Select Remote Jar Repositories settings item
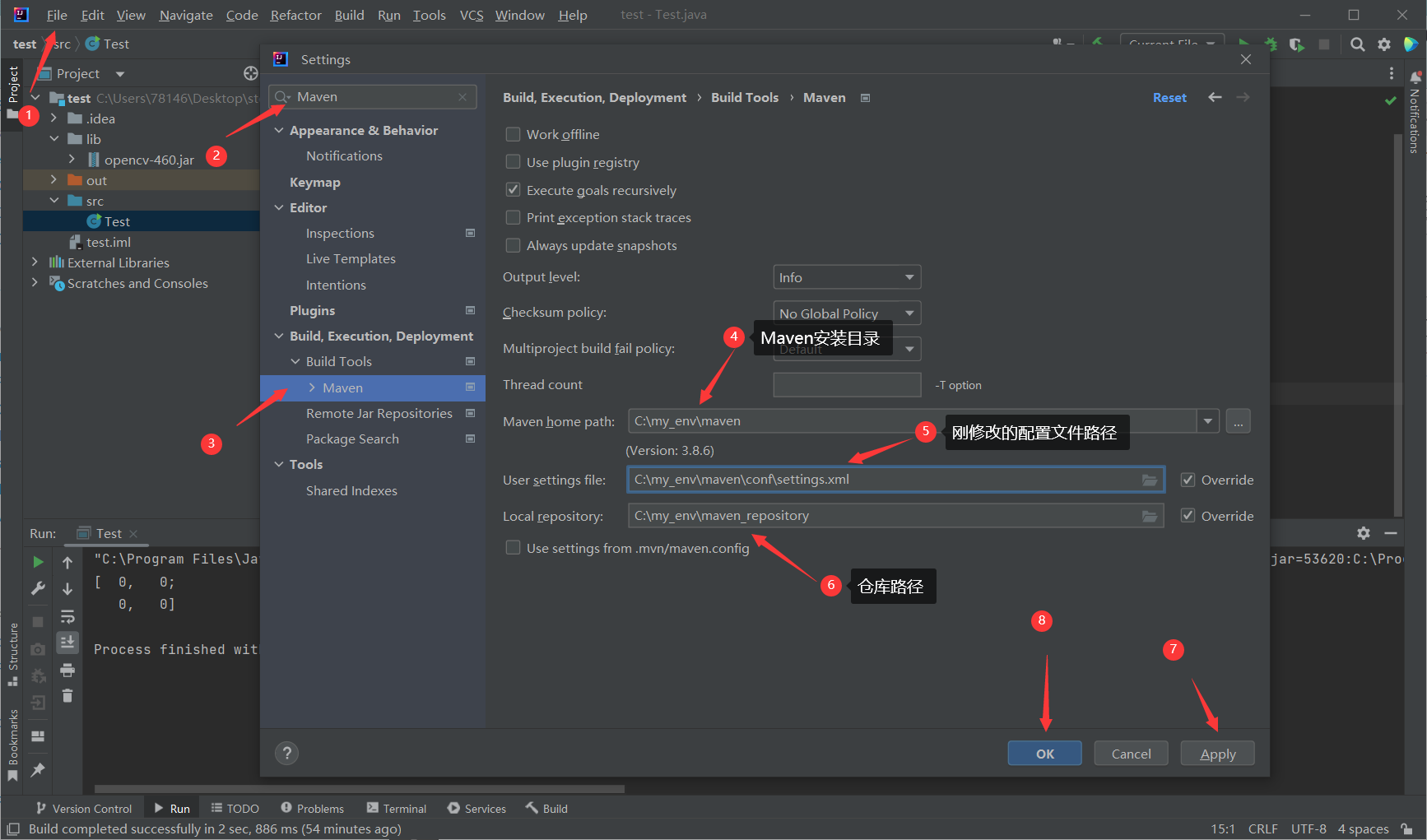The width and height of the screenshot is (1427, 840). (379, 413)
